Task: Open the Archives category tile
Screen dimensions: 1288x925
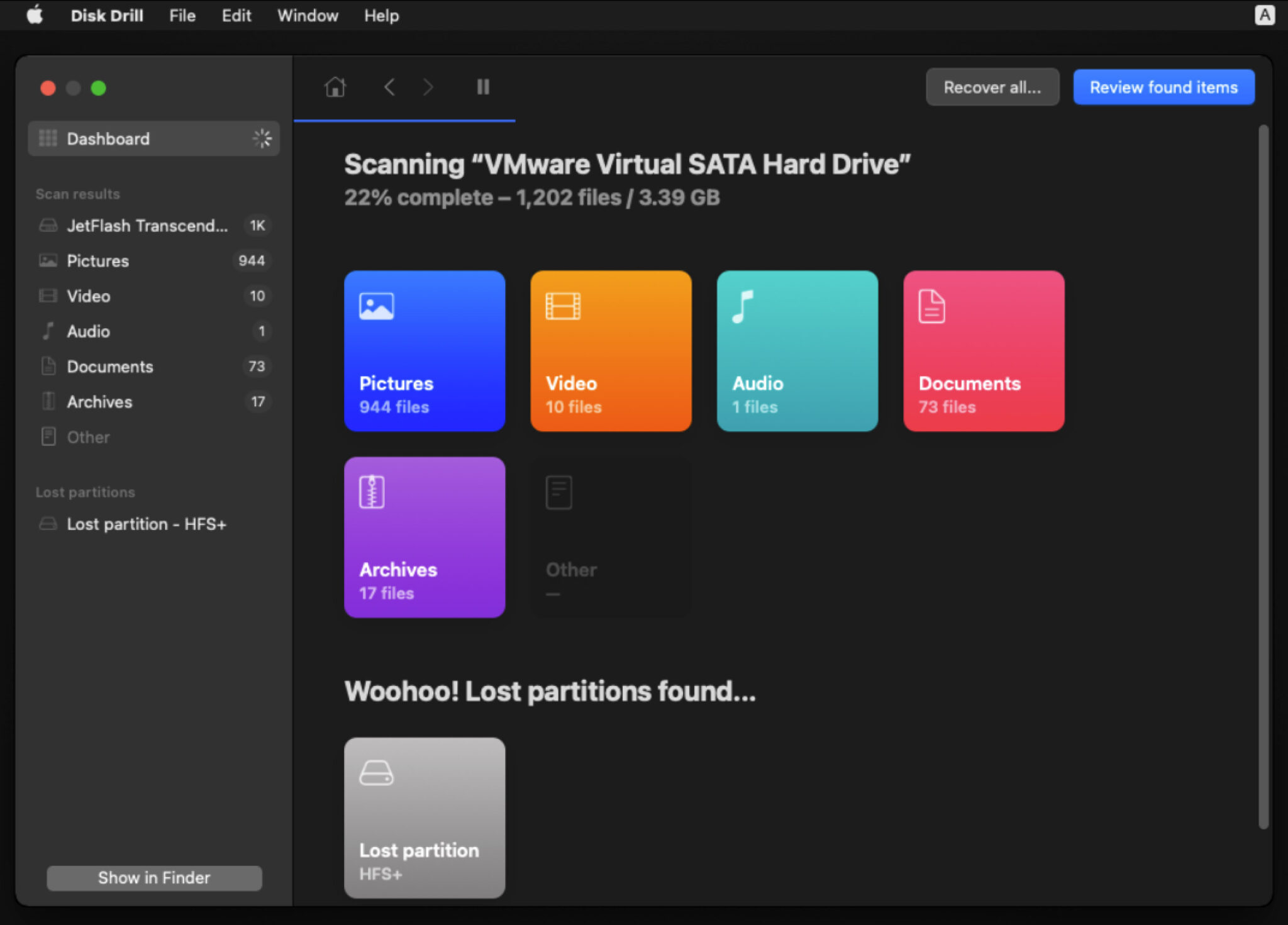Action: [425, 537]
